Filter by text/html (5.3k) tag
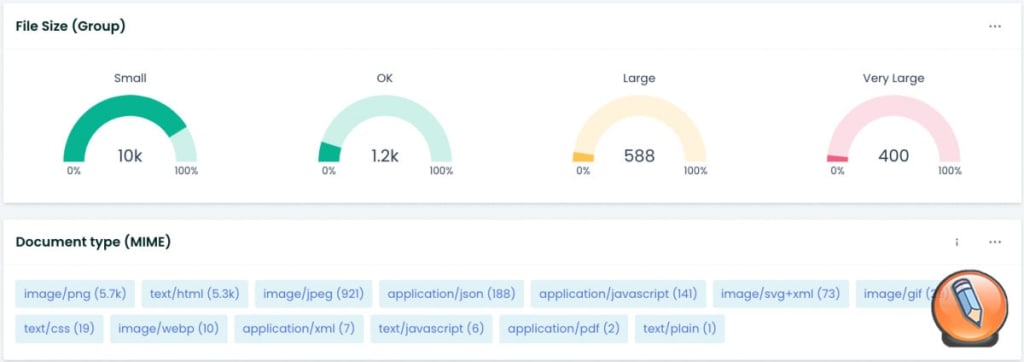 pos(195,294)
